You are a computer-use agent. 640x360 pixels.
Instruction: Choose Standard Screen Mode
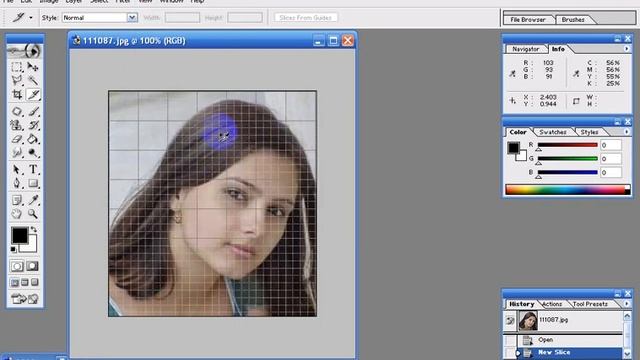pyautogui.click(x=15, y=282)
